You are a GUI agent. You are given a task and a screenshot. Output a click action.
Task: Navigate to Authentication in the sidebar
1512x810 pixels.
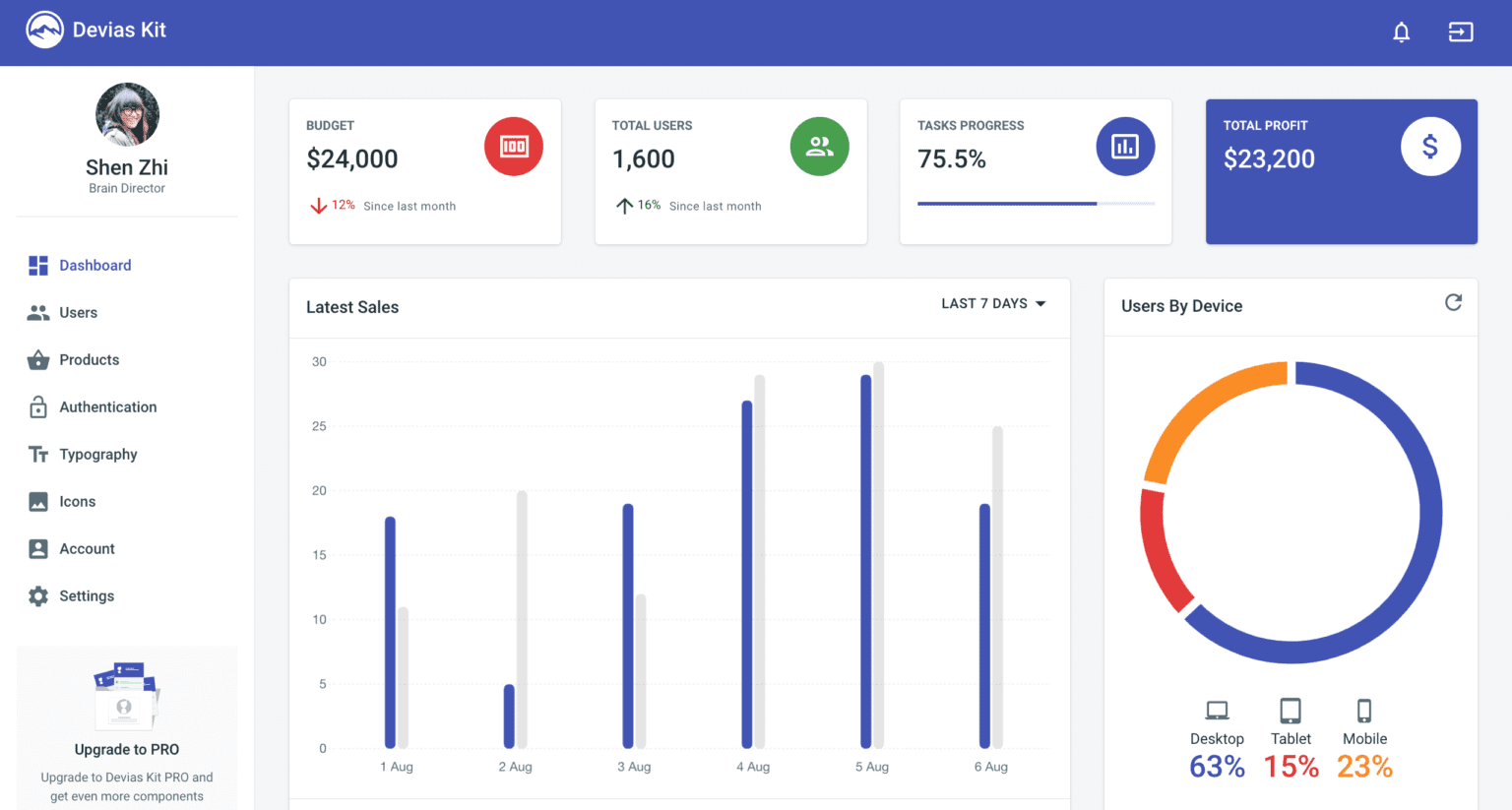point(107,406)
